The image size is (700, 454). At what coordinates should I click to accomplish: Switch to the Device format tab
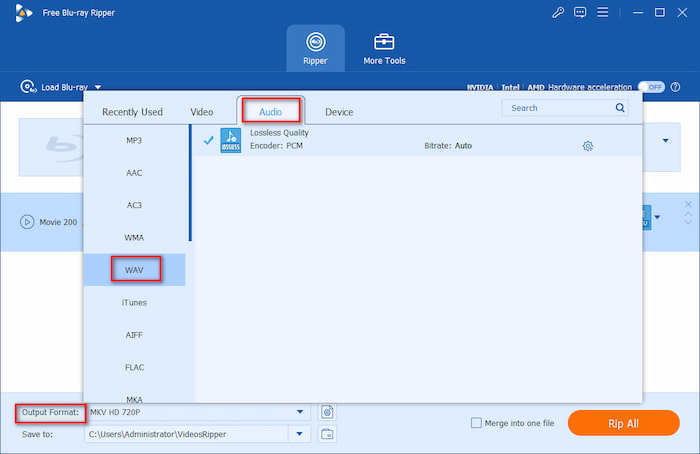[339, 112]
